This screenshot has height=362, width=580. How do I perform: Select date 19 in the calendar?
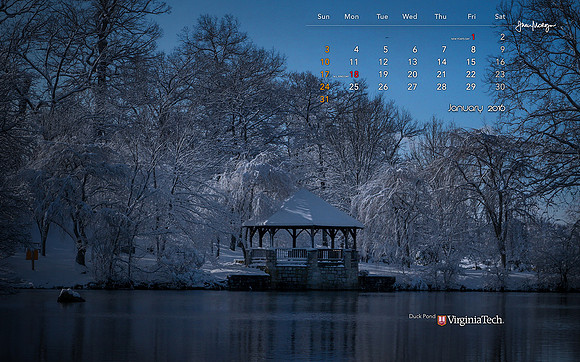click(x=383, y=74)
